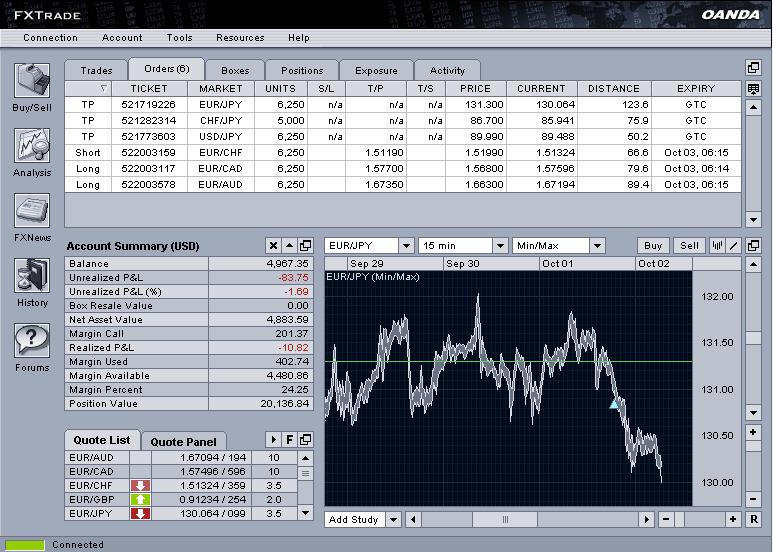Viewport: 773px width, 552px height.
Task: Click the Sell button above chart
Action: pos(690,246)
